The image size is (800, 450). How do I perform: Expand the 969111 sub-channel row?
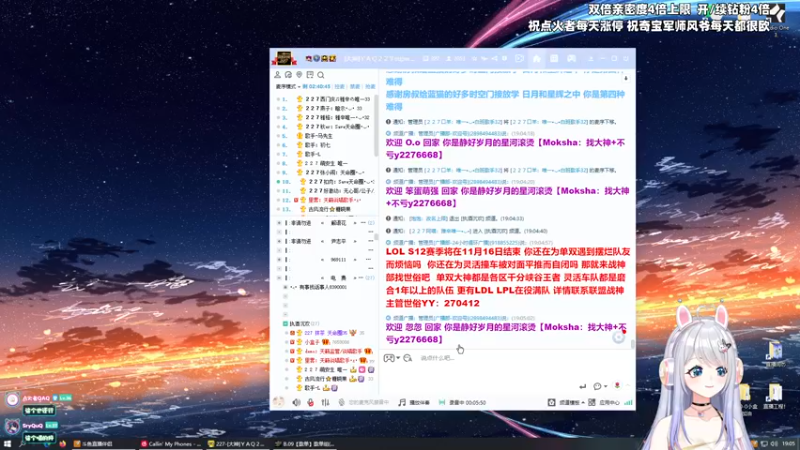pos(279,260)
